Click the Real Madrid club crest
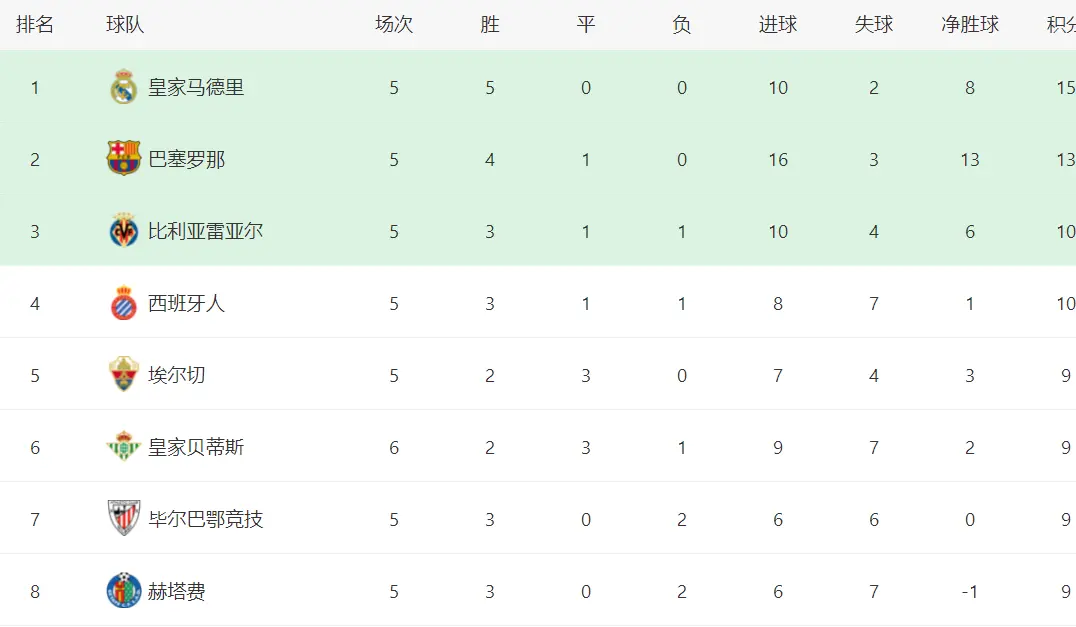 [x=124, y=88]
